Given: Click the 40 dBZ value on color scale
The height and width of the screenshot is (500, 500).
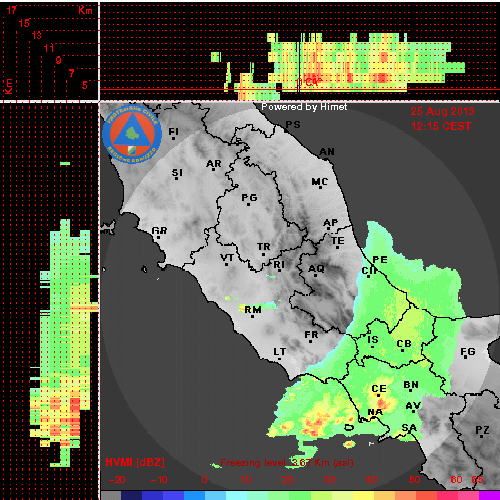Looking at the screenshot, I should click(x=371, y=480).
